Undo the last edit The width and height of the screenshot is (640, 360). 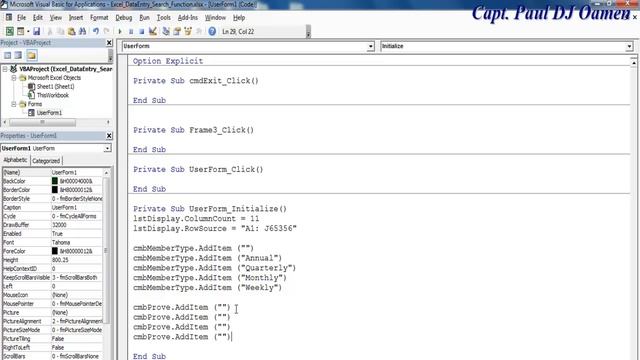(x=96, y=31)
